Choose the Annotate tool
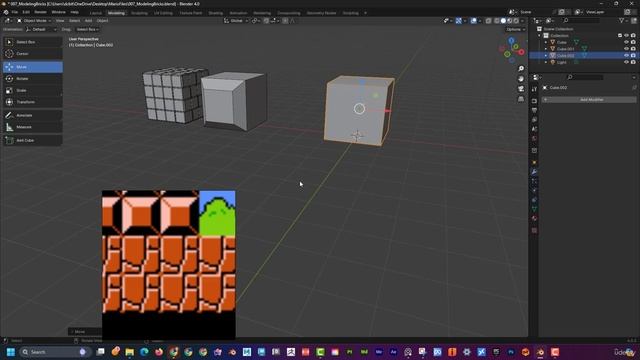The image size is (640, 360). pyautogui.click(x=33, y=116)
